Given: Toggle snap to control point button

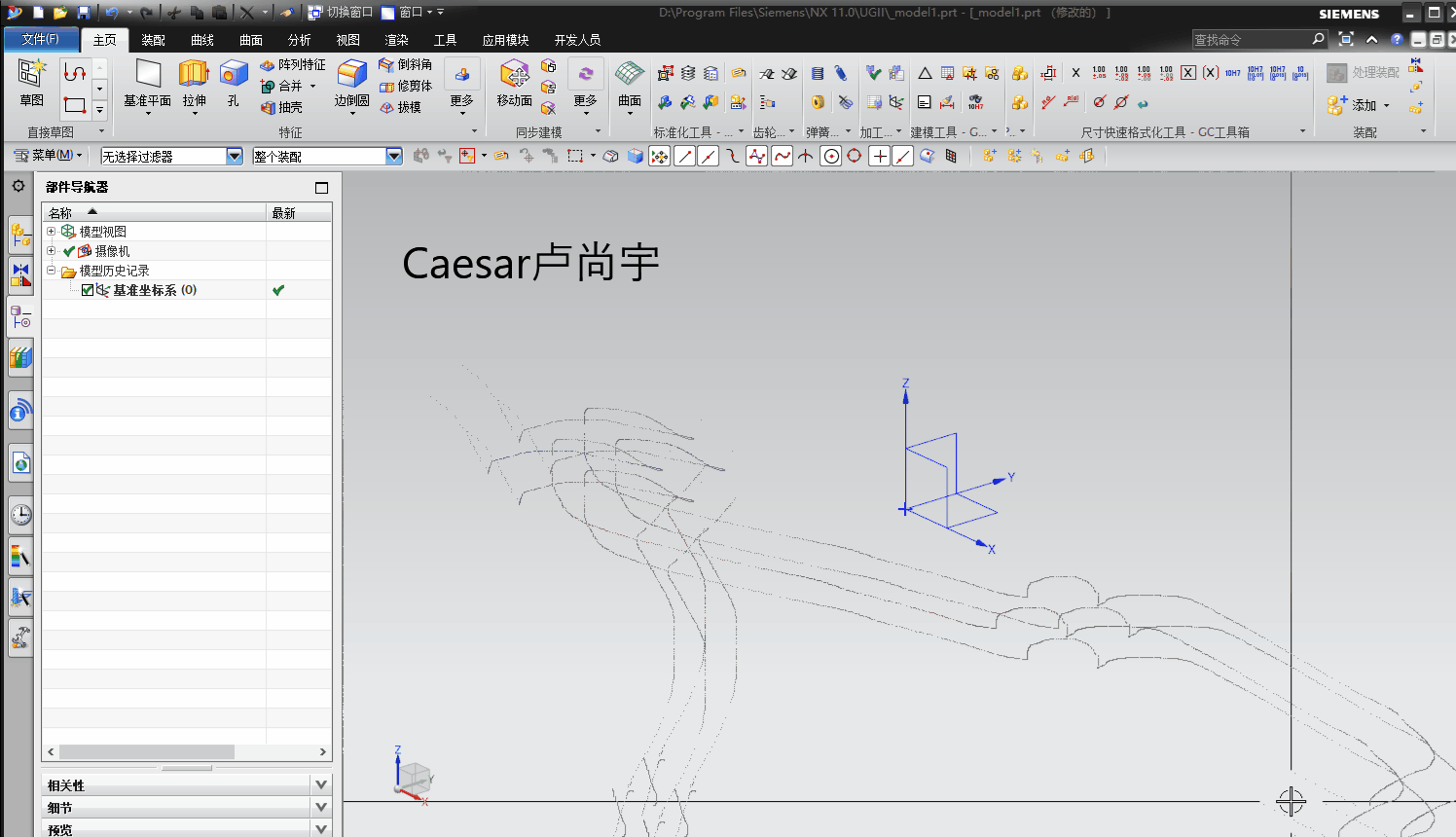Looking at the screenshot, I should point(733,156).
